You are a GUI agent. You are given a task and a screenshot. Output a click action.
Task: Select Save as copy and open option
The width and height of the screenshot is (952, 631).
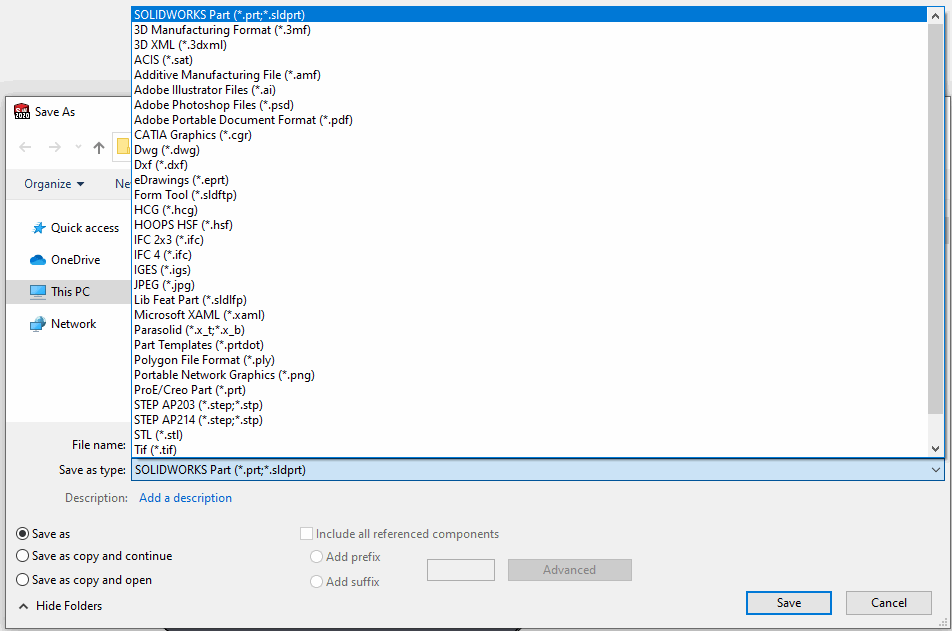(x=22, y=580)
